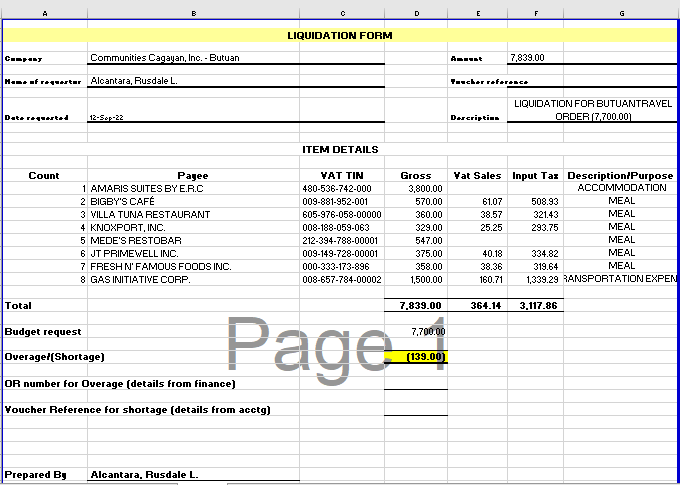This screenshot has height=485, width=680.
Task: Click TIN 009-881-952-001
Action: (342, 202)
